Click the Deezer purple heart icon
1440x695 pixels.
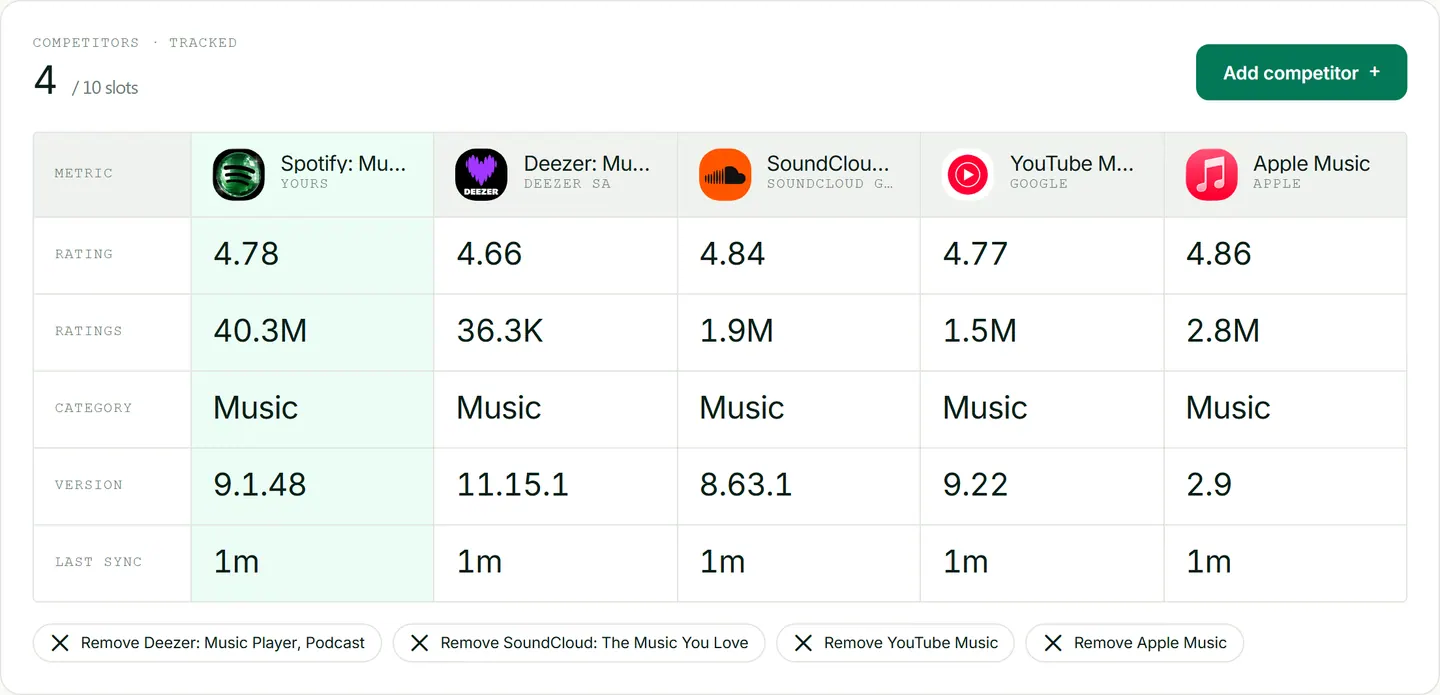tap(481, 174)
